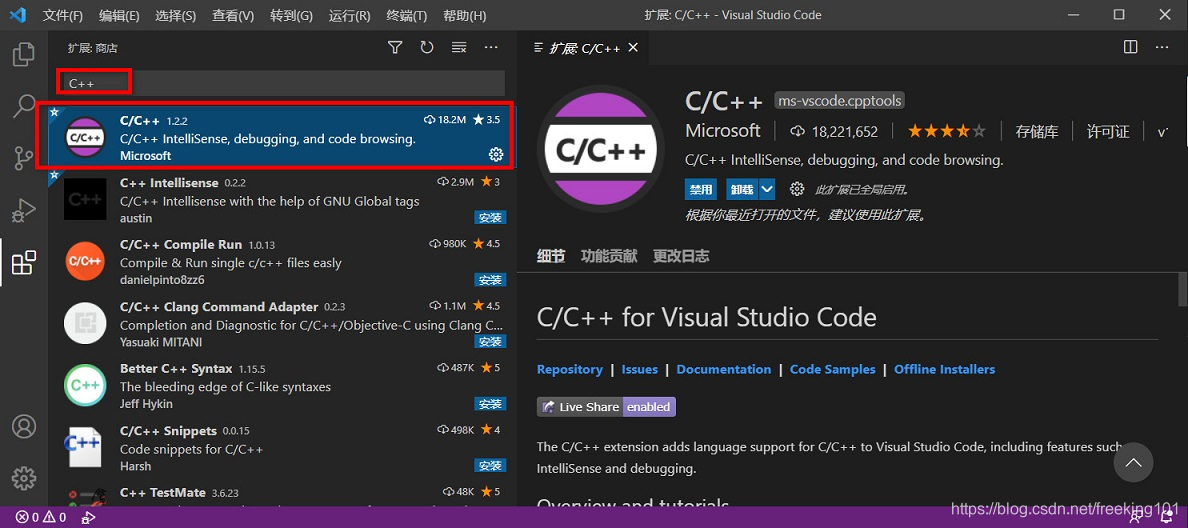Install C/C++ Snippets extension

[x=490, y=465]
